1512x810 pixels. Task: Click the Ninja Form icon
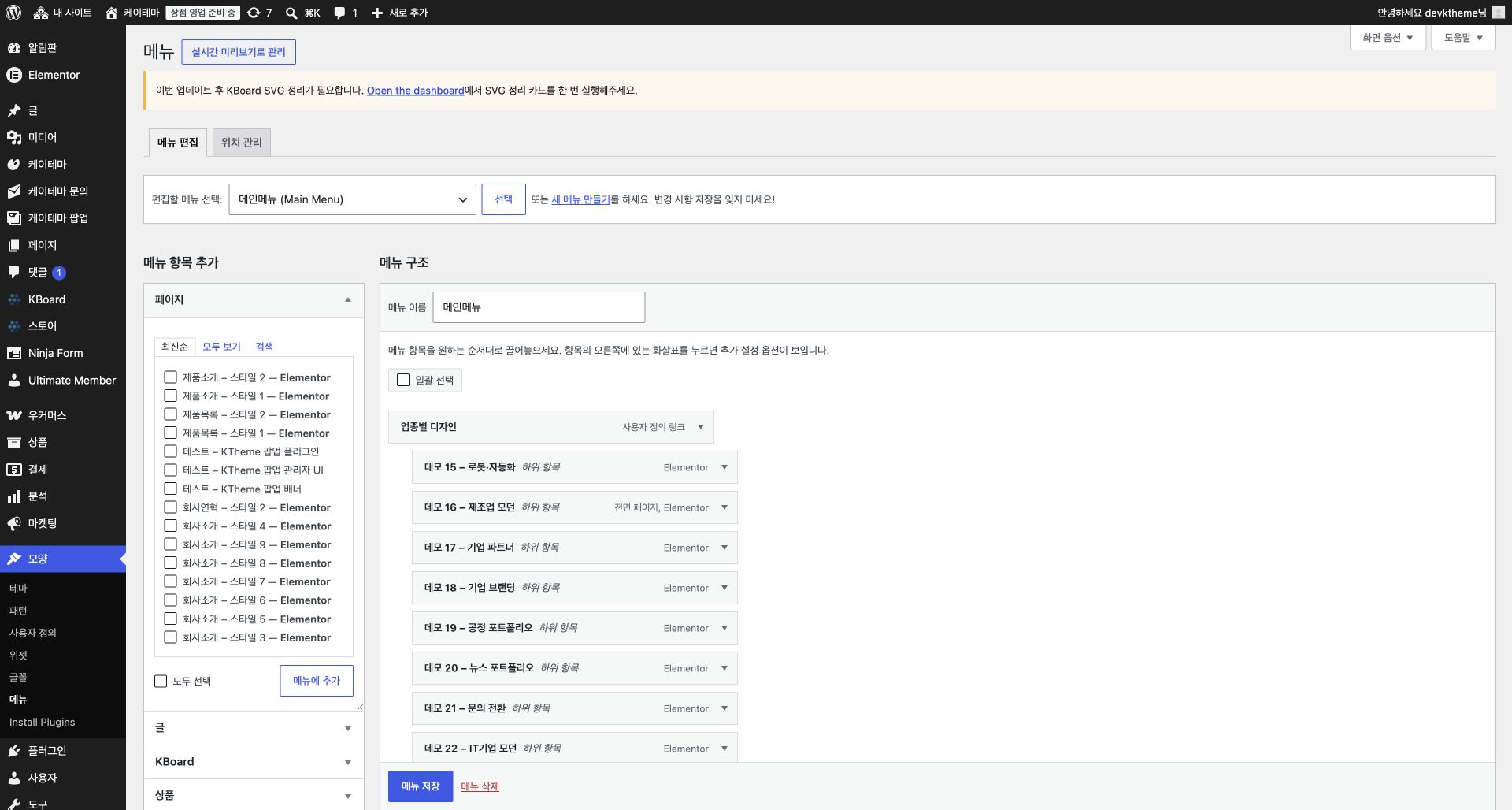(x=14, y=353)
